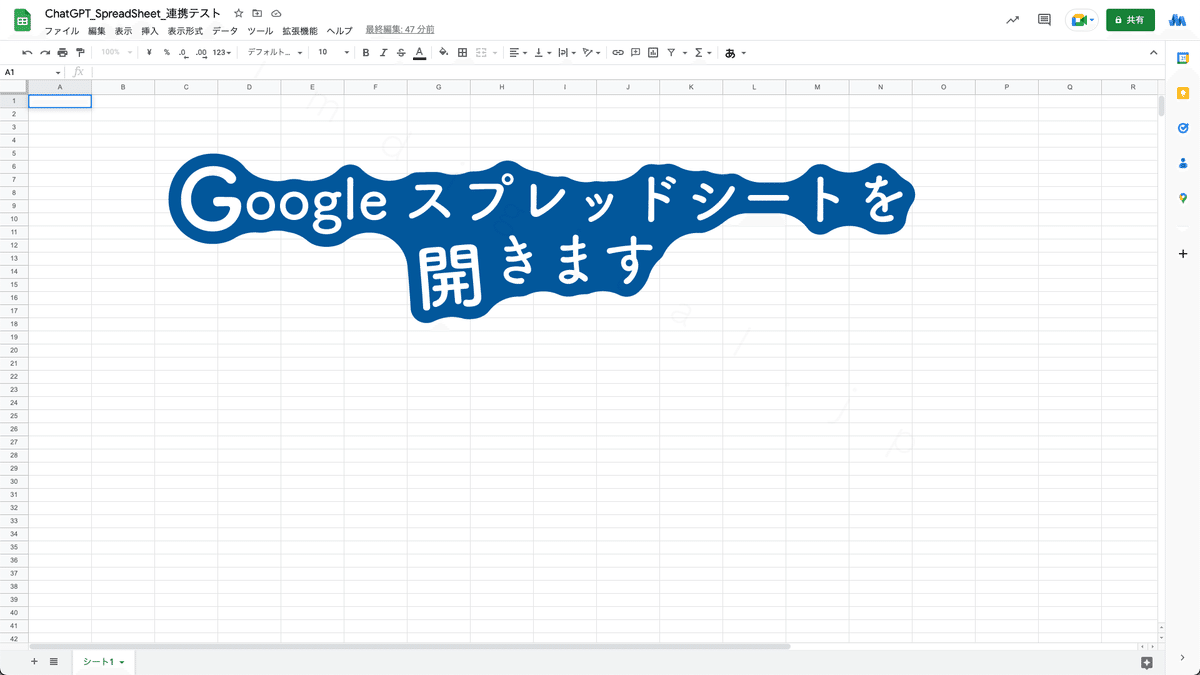This screenshot has width=1200, height=675.
Task: Create a filter with the funnel icon
Action: pyautogui.click(x=673, y=52)
